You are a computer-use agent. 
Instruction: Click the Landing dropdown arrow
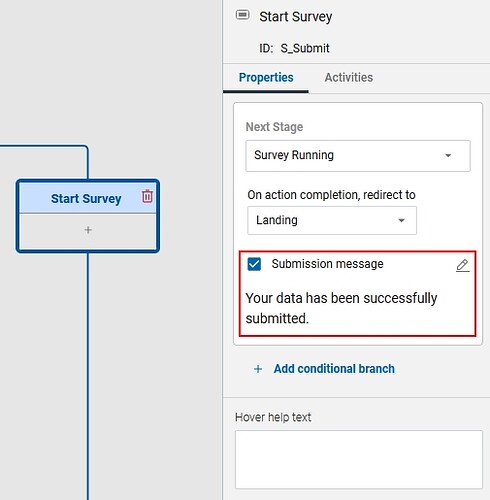pos(402,220)
